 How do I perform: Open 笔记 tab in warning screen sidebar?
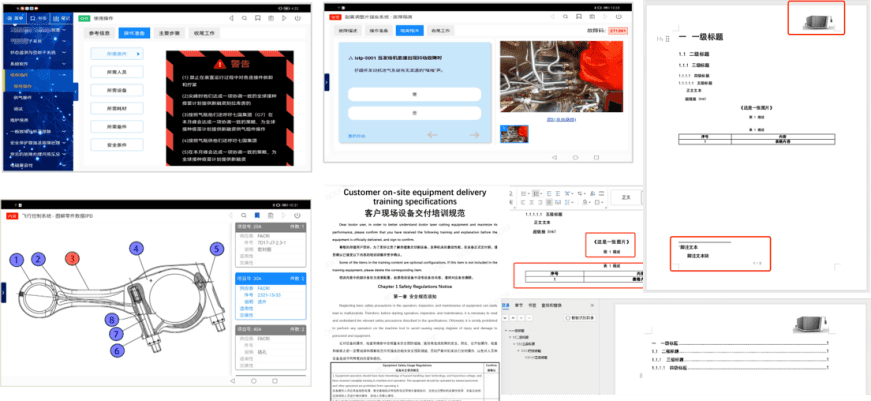(63, 18)
